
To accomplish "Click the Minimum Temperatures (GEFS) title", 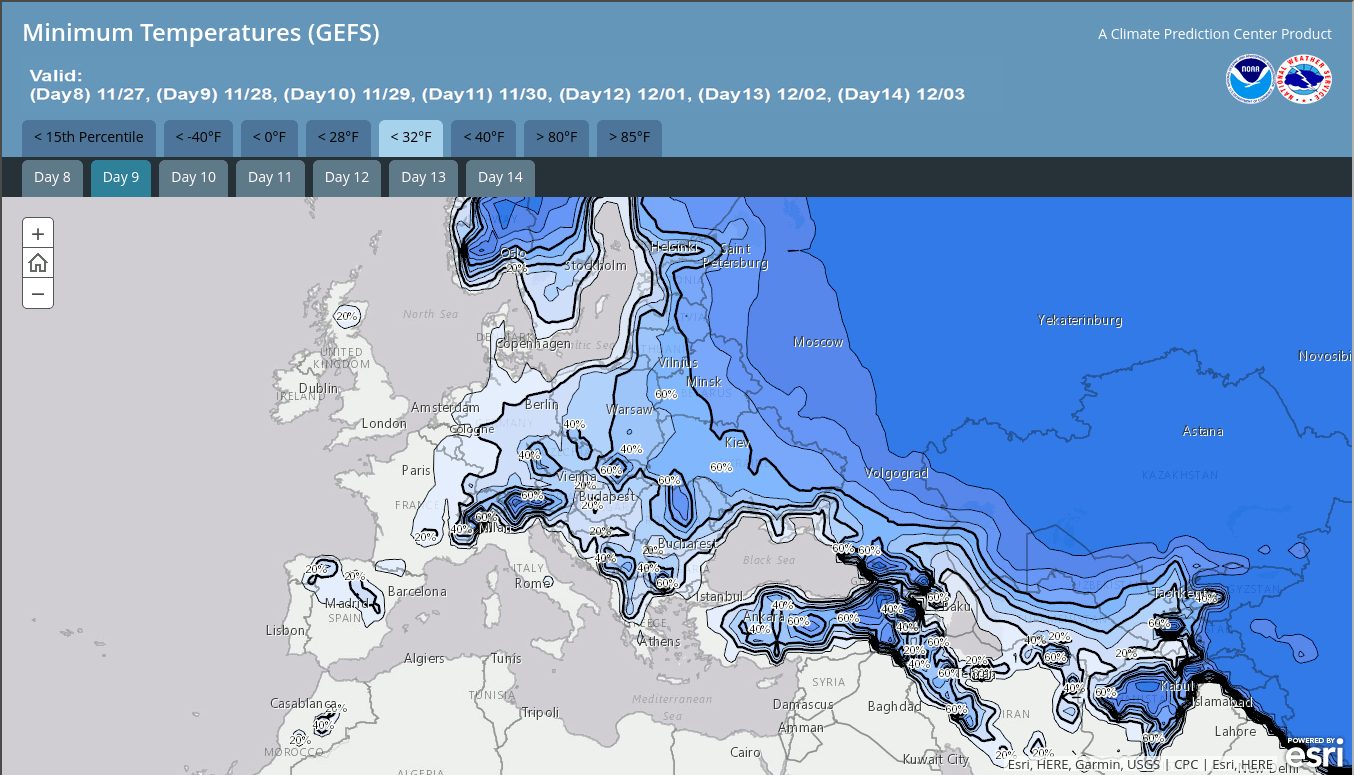I will click(201, 33).
